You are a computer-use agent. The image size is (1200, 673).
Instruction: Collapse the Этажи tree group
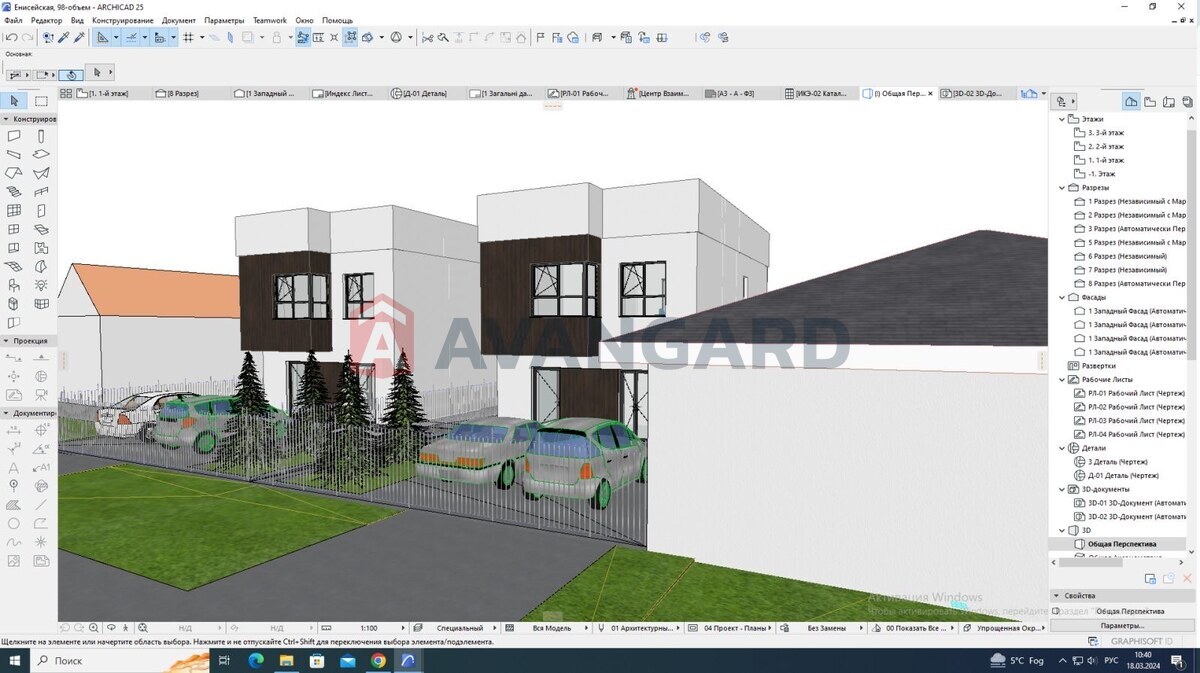(x=1062, y=119)
